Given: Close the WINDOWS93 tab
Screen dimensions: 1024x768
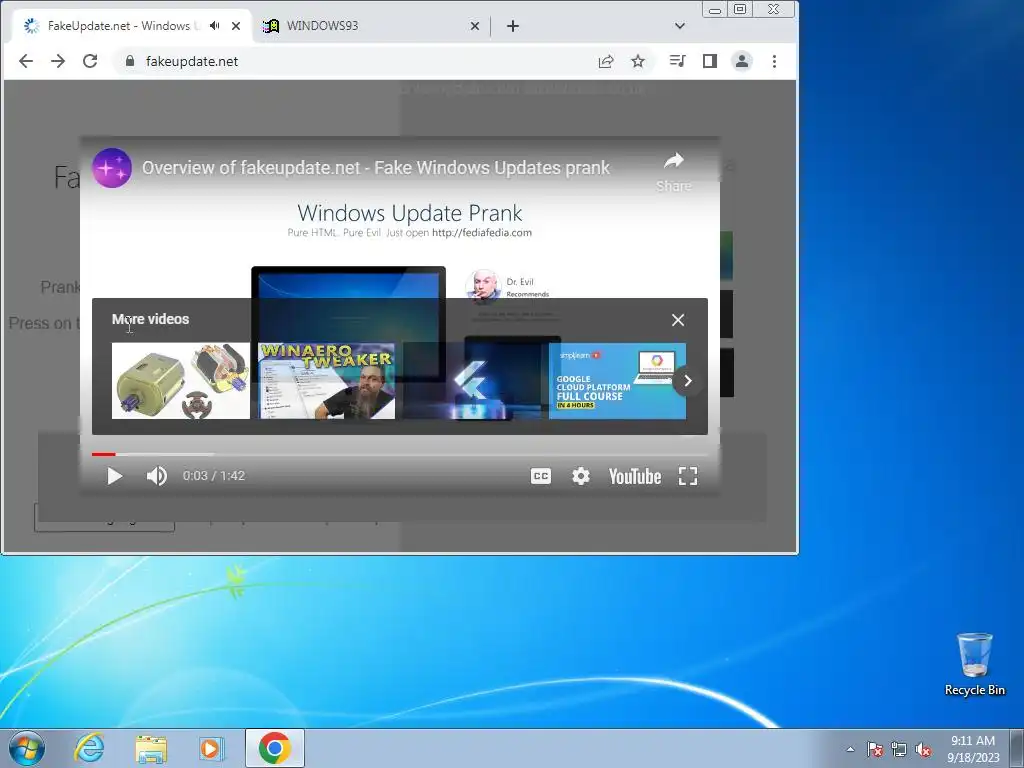Looking at the screenshot, I should click(x=475, y=26).
